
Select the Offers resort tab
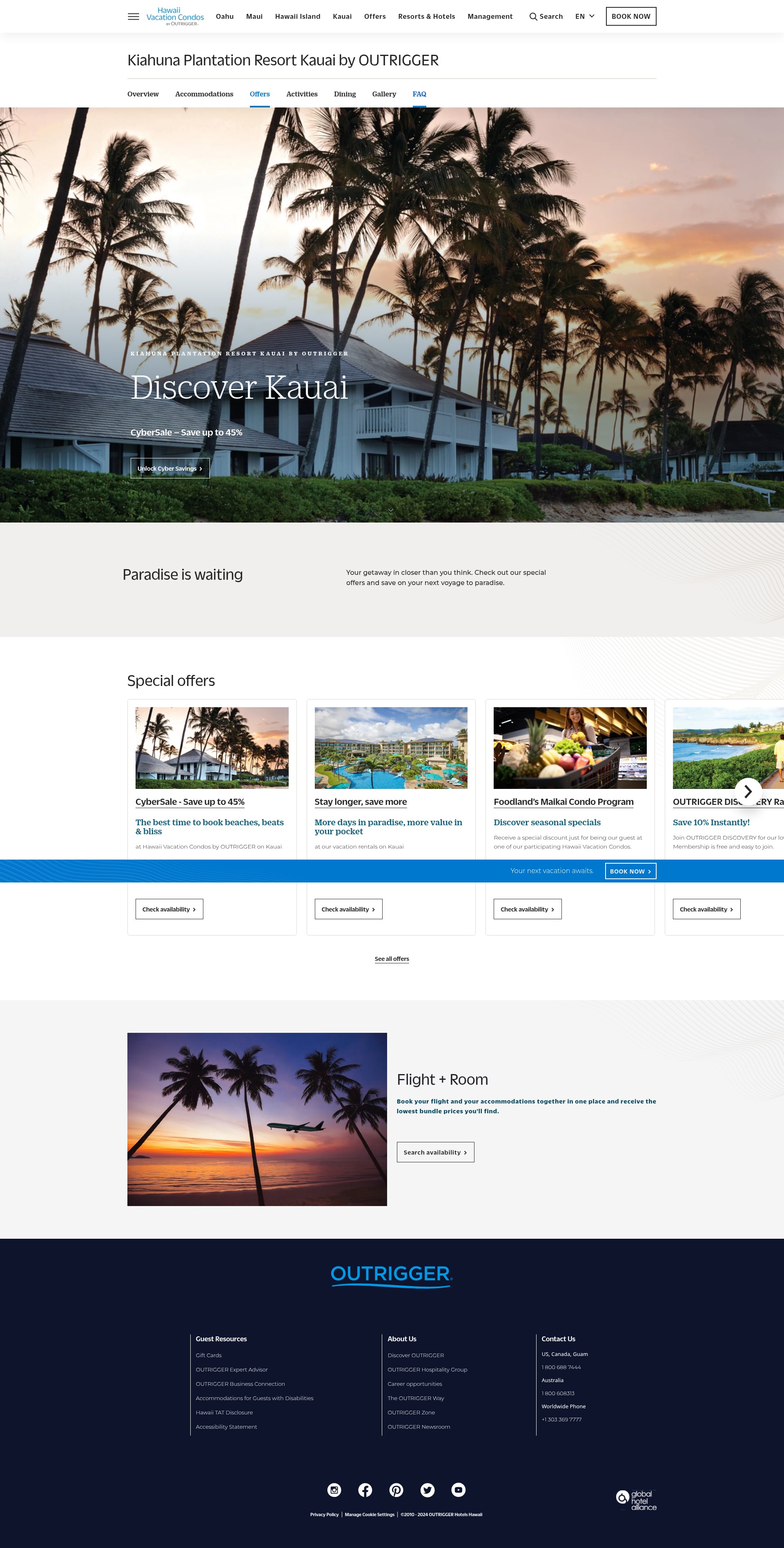point(260,94)
